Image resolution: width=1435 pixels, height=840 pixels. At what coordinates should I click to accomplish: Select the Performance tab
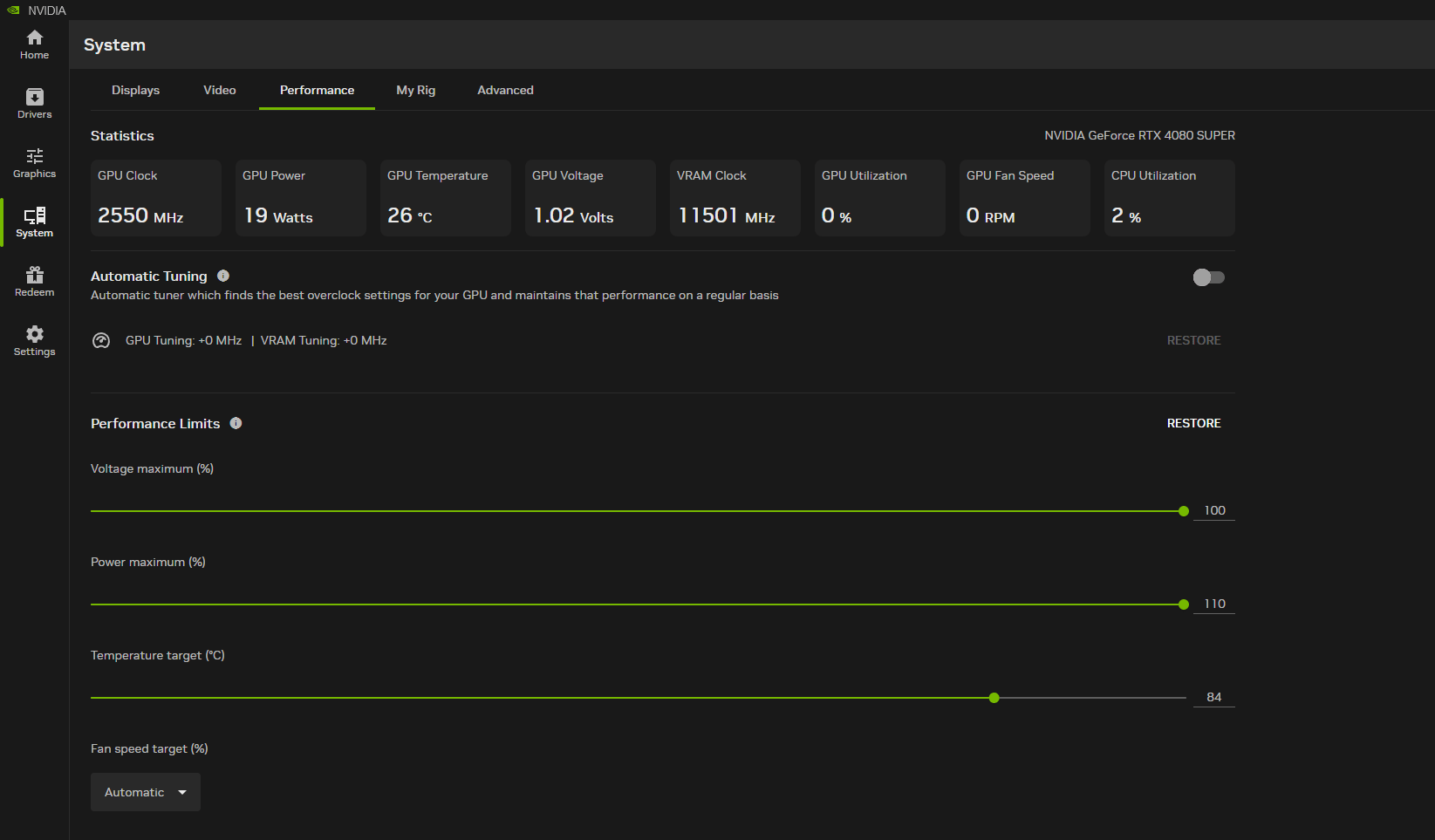tap(317, 90)
